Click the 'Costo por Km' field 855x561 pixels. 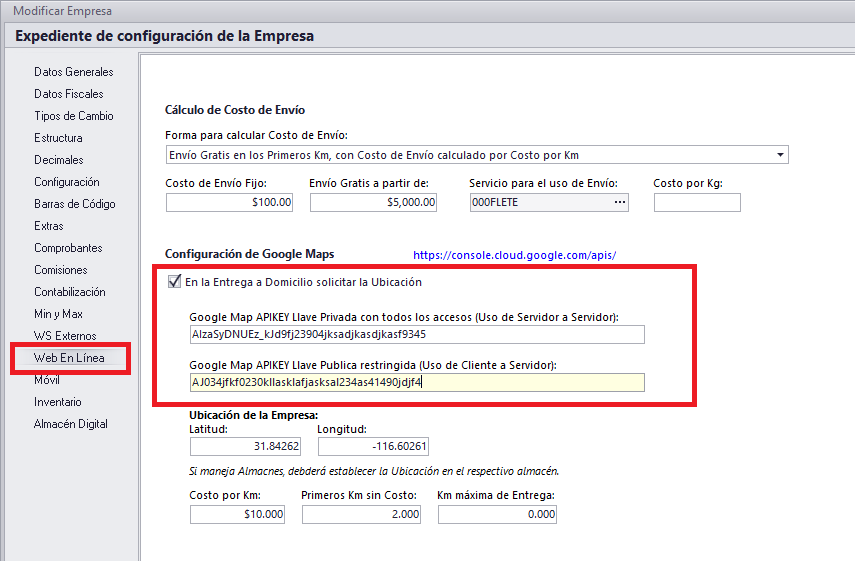point(237,514)
